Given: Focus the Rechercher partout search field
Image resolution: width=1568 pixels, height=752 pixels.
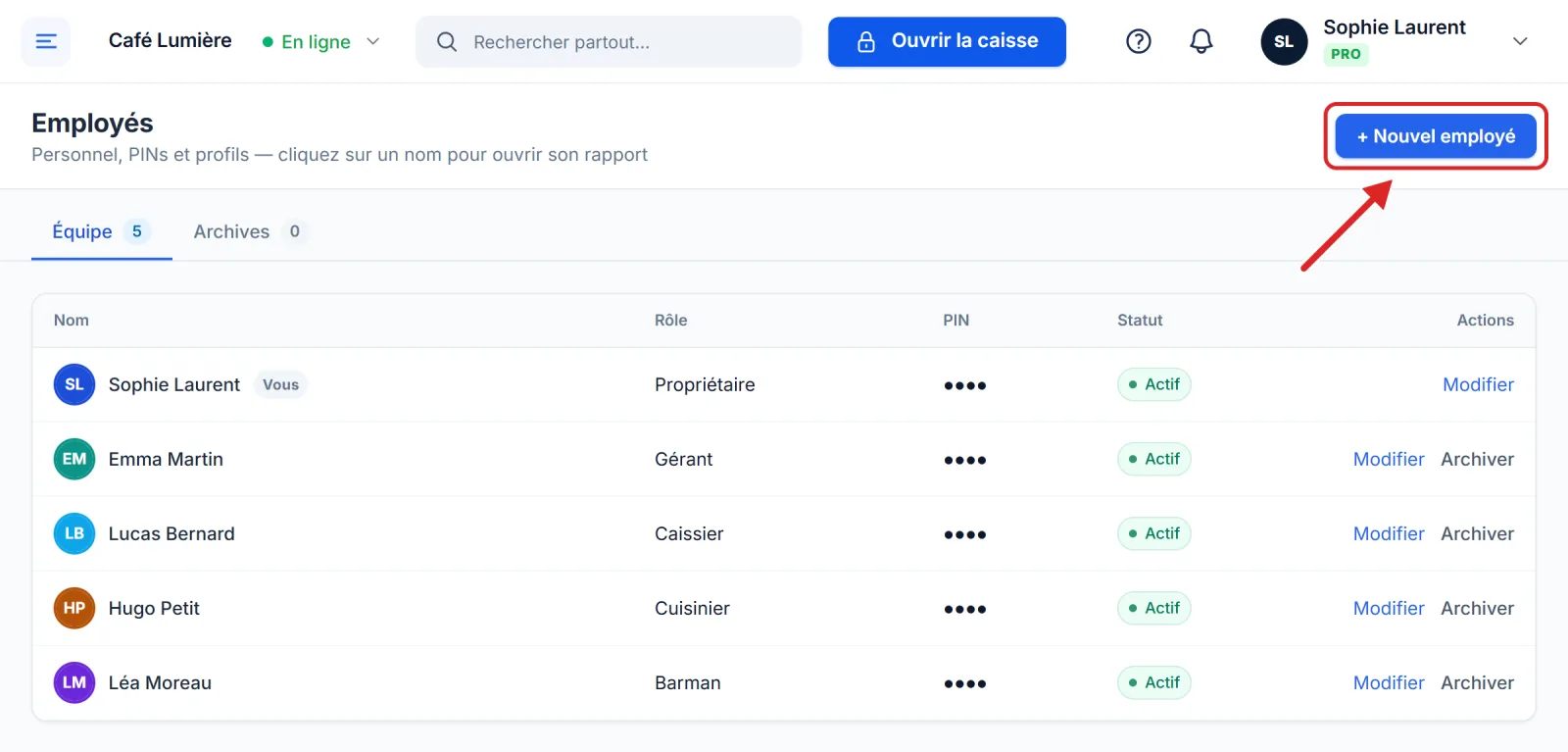Looking at the screenshot, I should [609, 41].
